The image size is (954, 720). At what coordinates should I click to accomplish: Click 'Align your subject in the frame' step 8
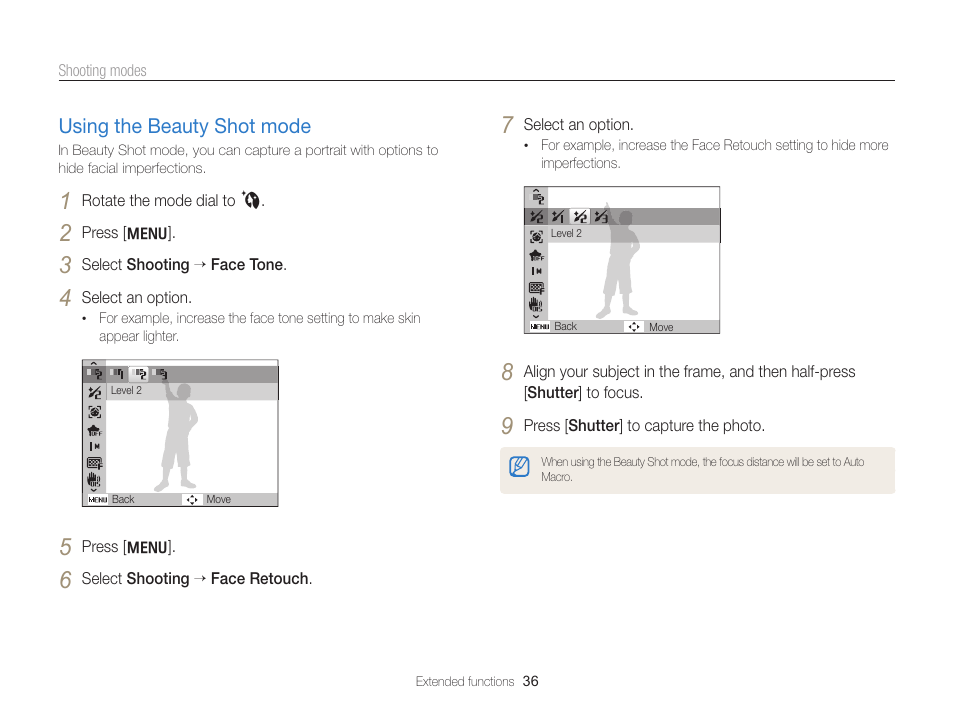pos(689,382)
